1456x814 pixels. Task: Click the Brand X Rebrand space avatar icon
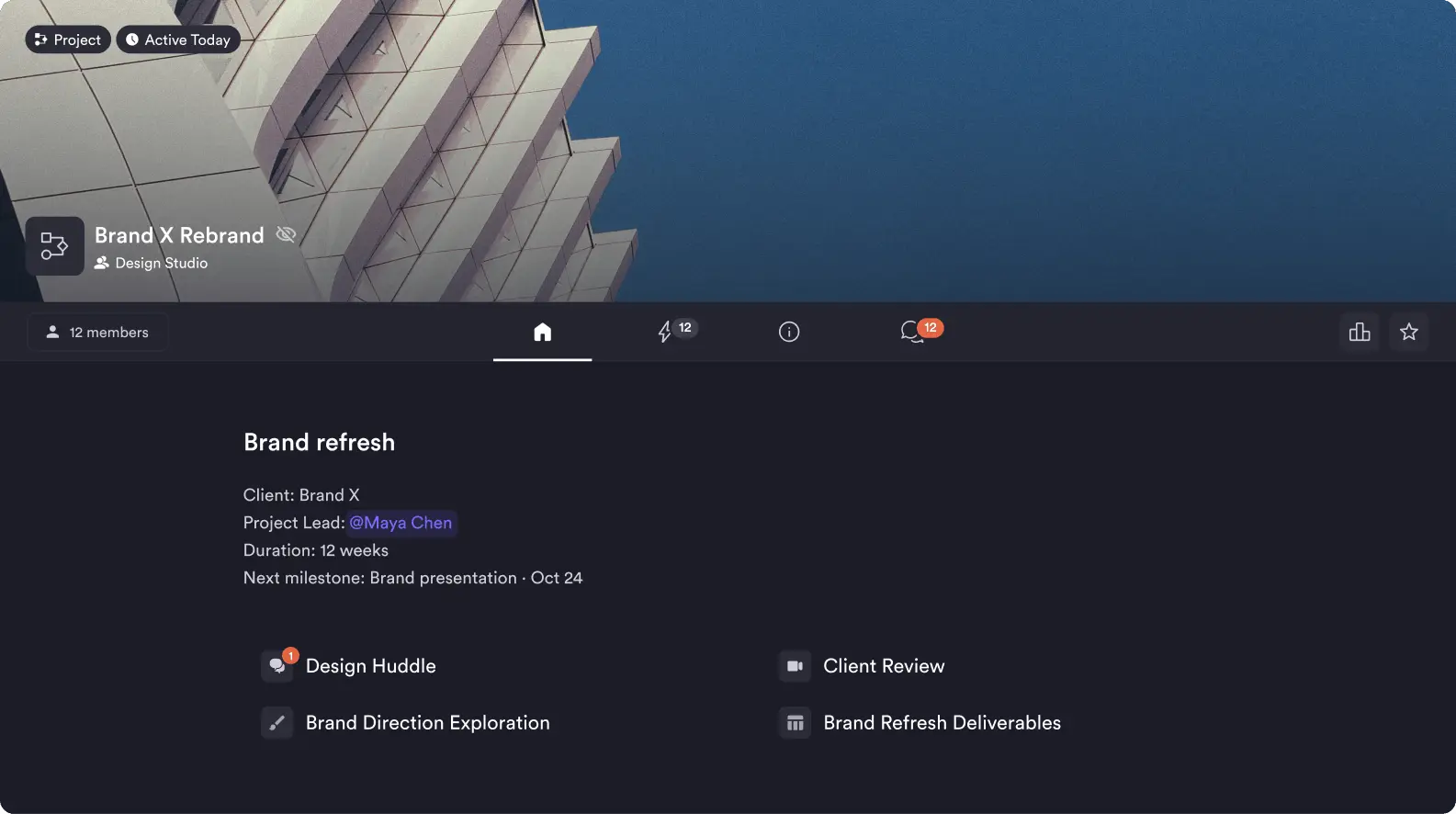[54, 246]
